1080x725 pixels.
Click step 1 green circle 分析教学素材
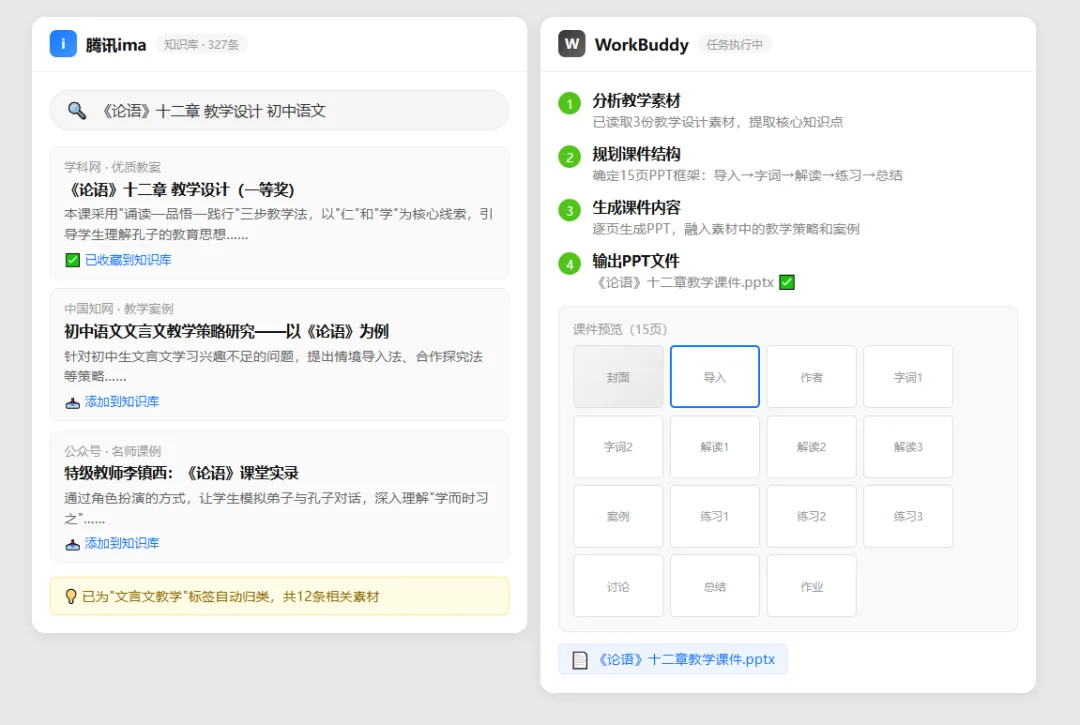[570, 104]
